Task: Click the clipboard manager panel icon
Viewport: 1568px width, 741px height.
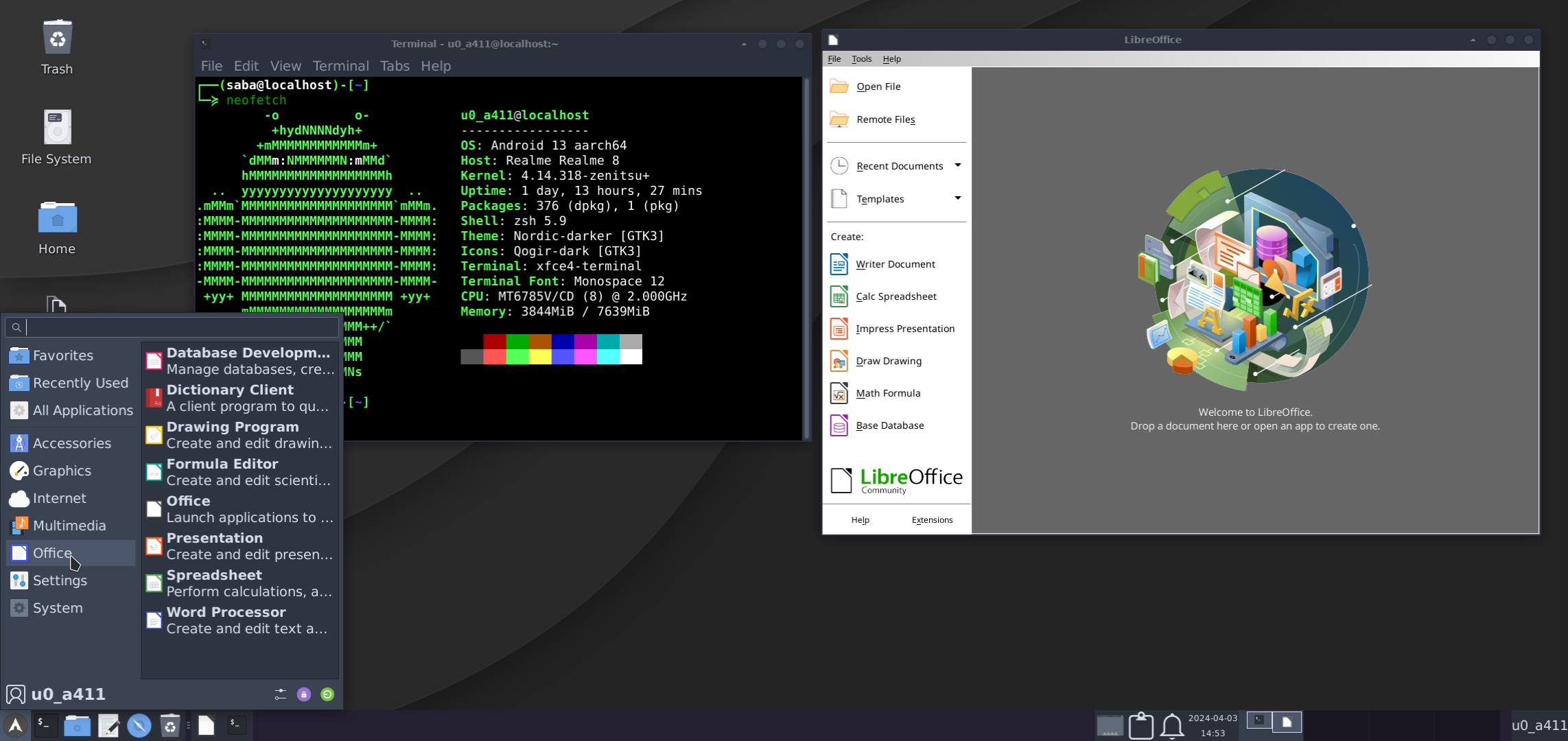Action: pos(1141,725)
